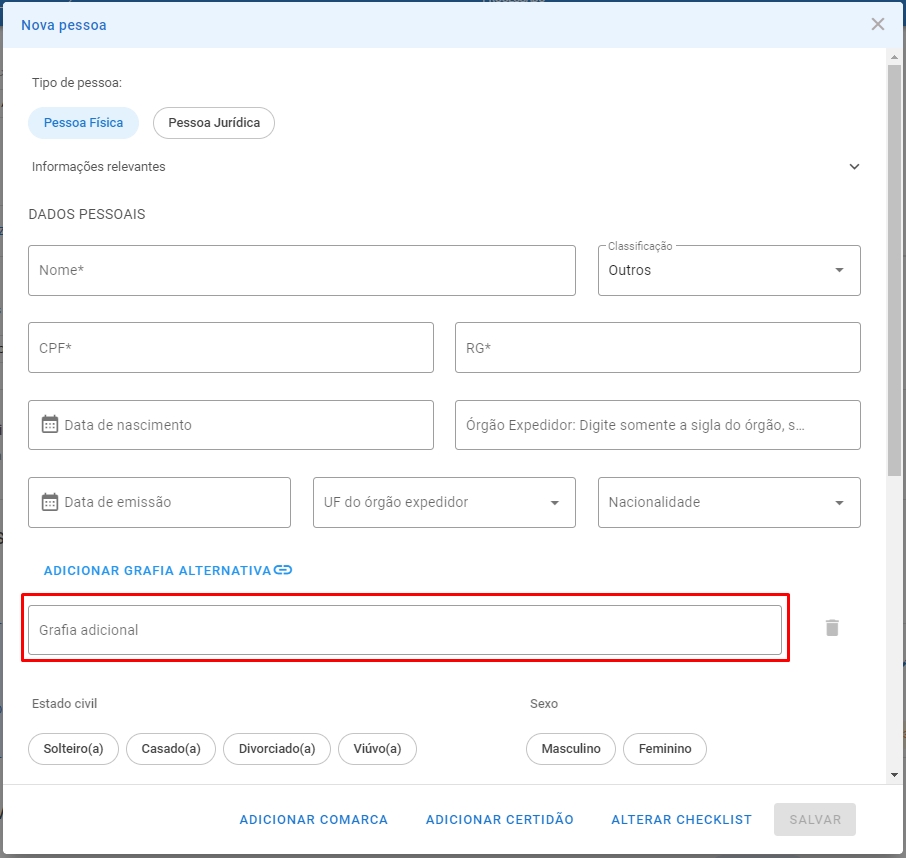
Task: Open UF do órgão expedidor dropdown
Action: coord(444,502)
